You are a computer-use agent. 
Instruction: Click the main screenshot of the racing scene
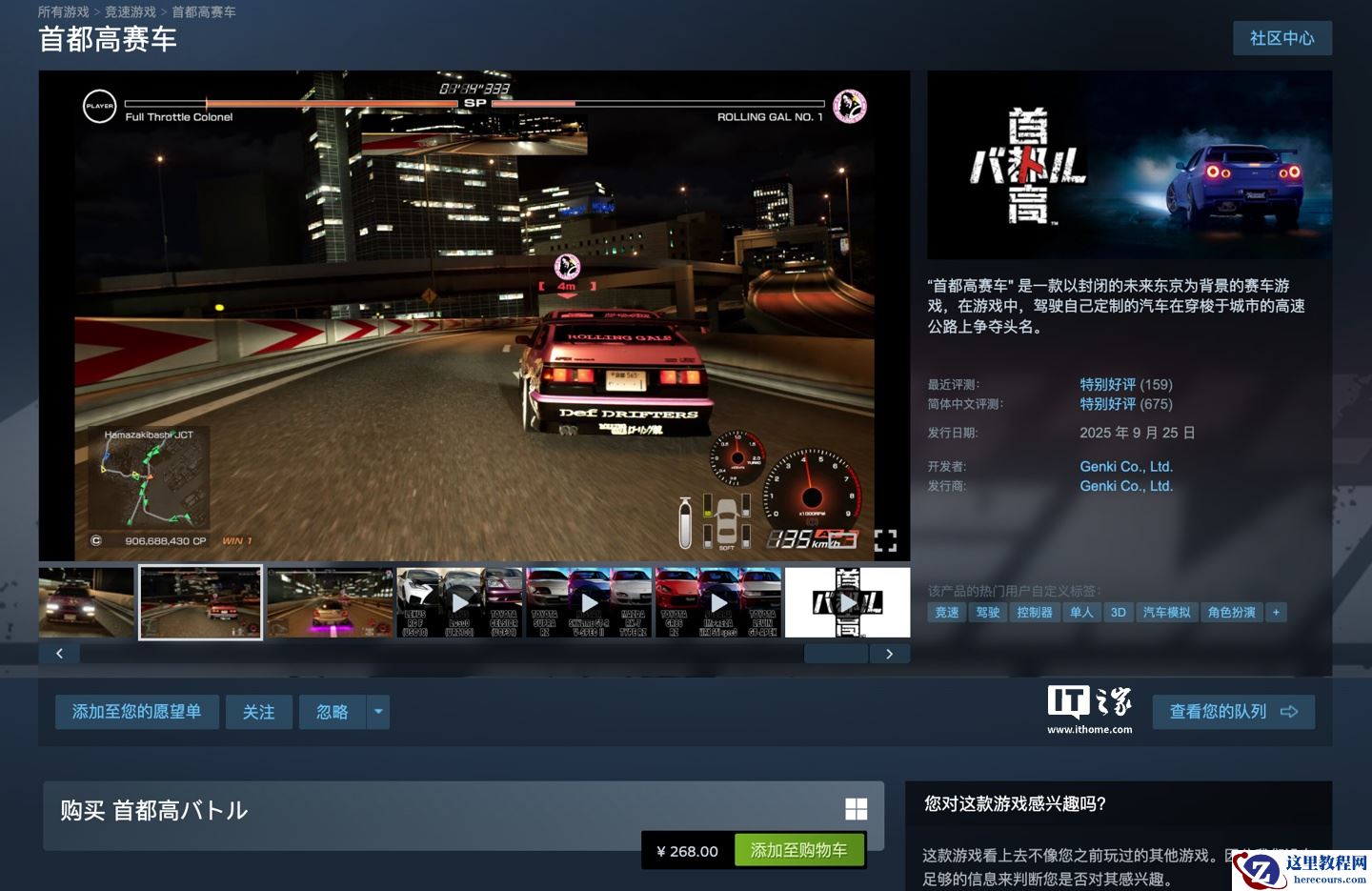click(x=474, y=315)
